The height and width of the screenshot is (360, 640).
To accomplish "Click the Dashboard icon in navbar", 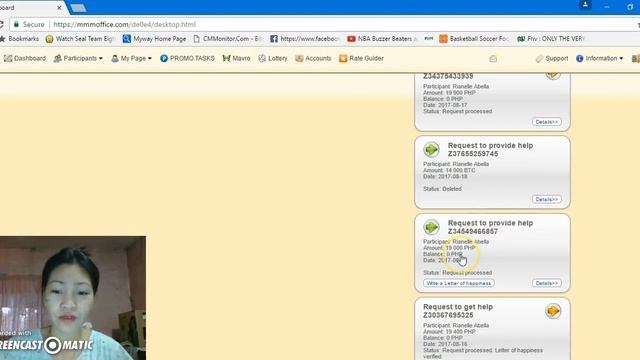I will [x=8, y=58].
